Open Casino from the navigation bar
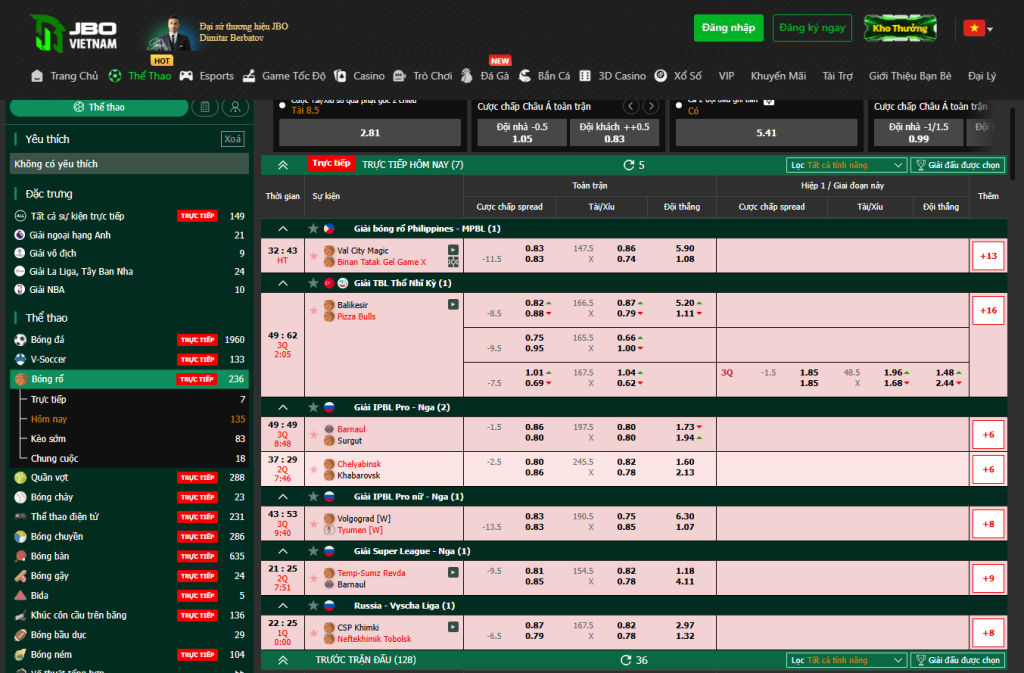The width and height of the screenshot is (1024, 673). tap(360, 76)
